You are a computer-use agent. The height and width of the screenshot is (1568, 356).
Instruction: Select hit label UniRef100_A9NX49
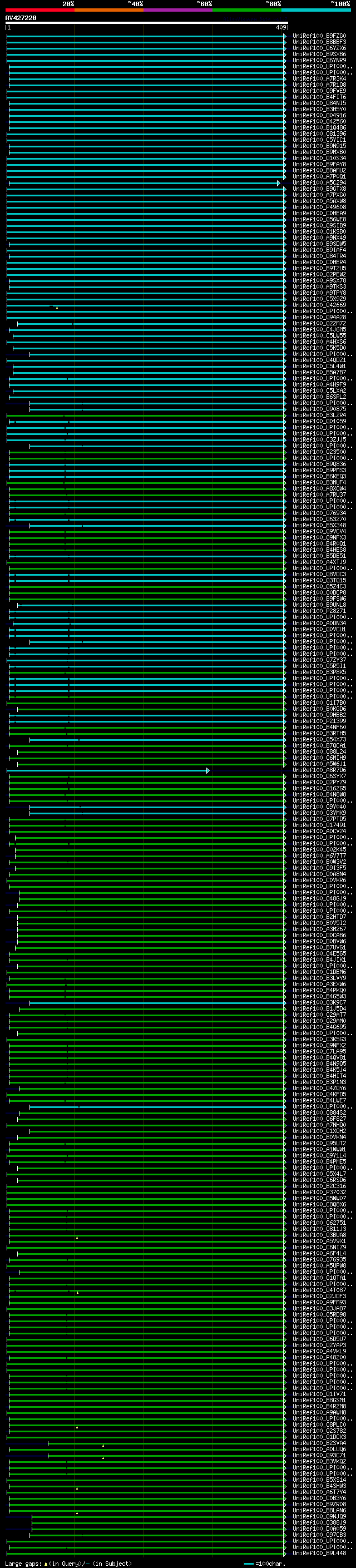point(319,238)
